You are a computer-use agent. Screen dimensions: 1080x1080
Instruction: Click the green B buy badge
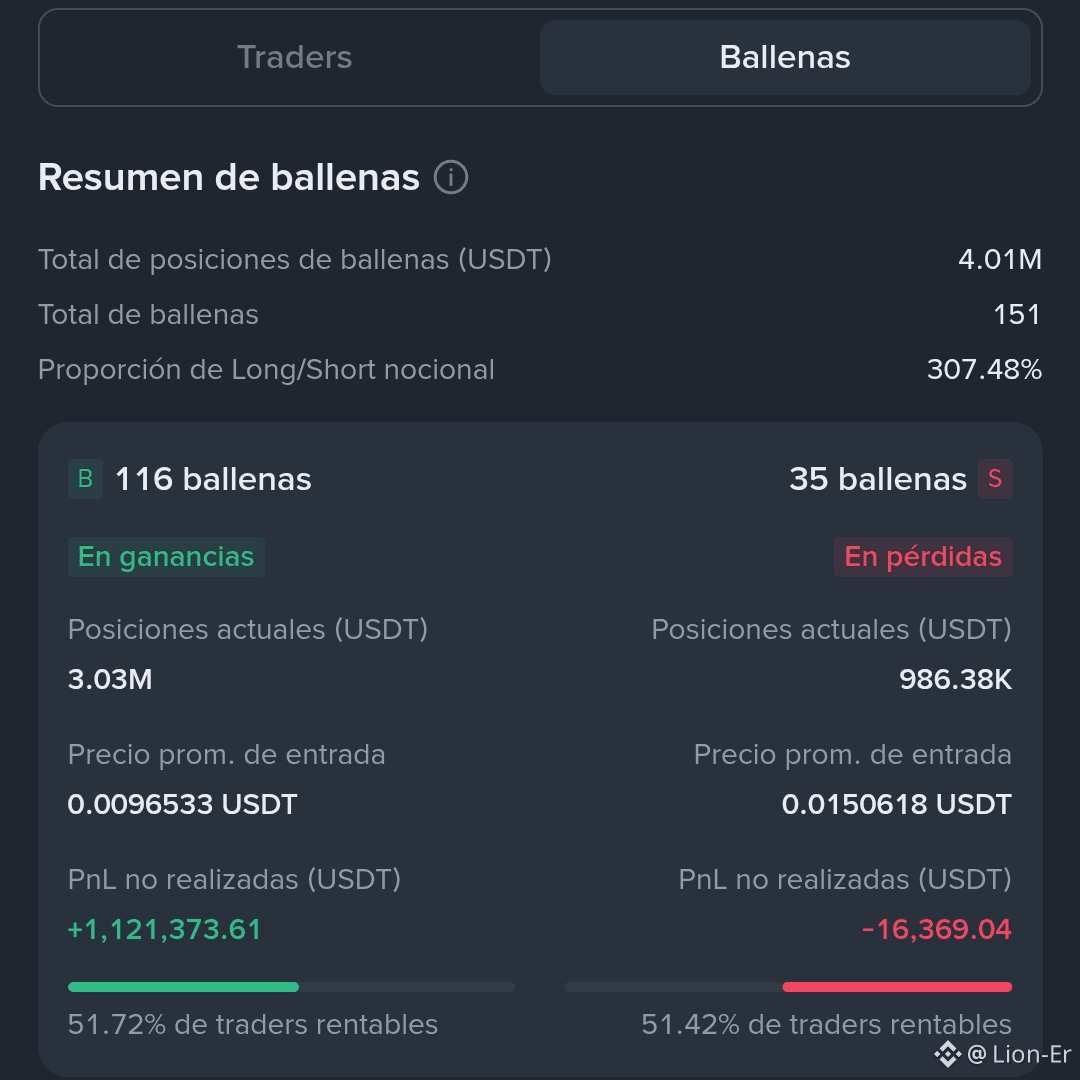tap(85, 479)
